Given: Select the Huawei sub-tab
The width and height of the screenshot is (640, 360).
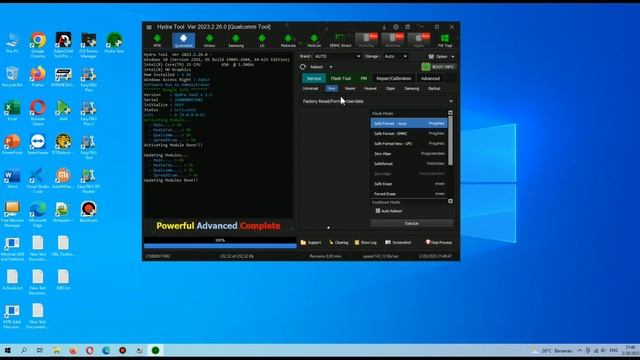Looking at the screenshot, I should 370,89.
